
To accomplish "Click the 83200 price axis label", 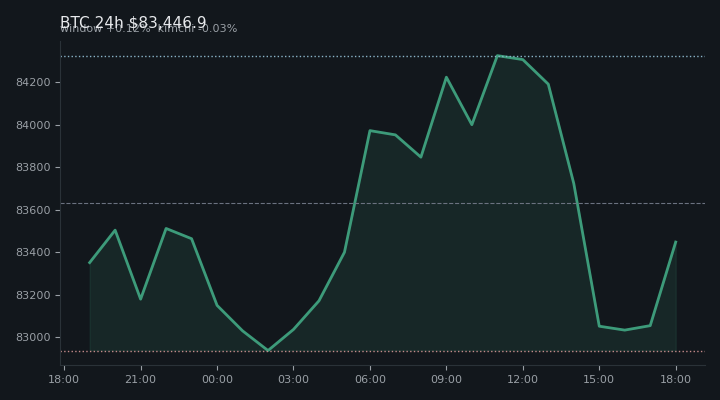I will 33,295.
